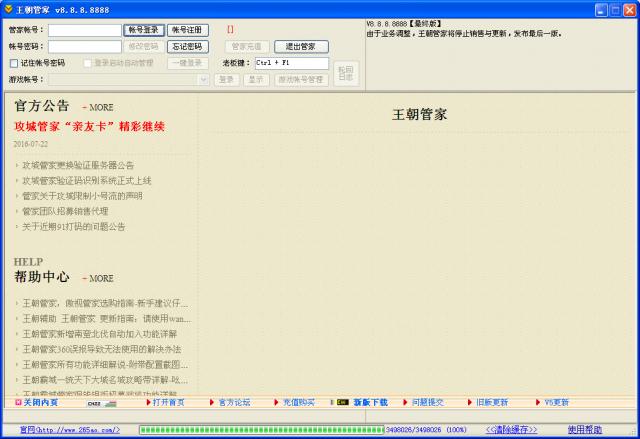
Task: Click the 老板键 hotkey field showing Ctrl + F1
Action: tap(292, 63)
